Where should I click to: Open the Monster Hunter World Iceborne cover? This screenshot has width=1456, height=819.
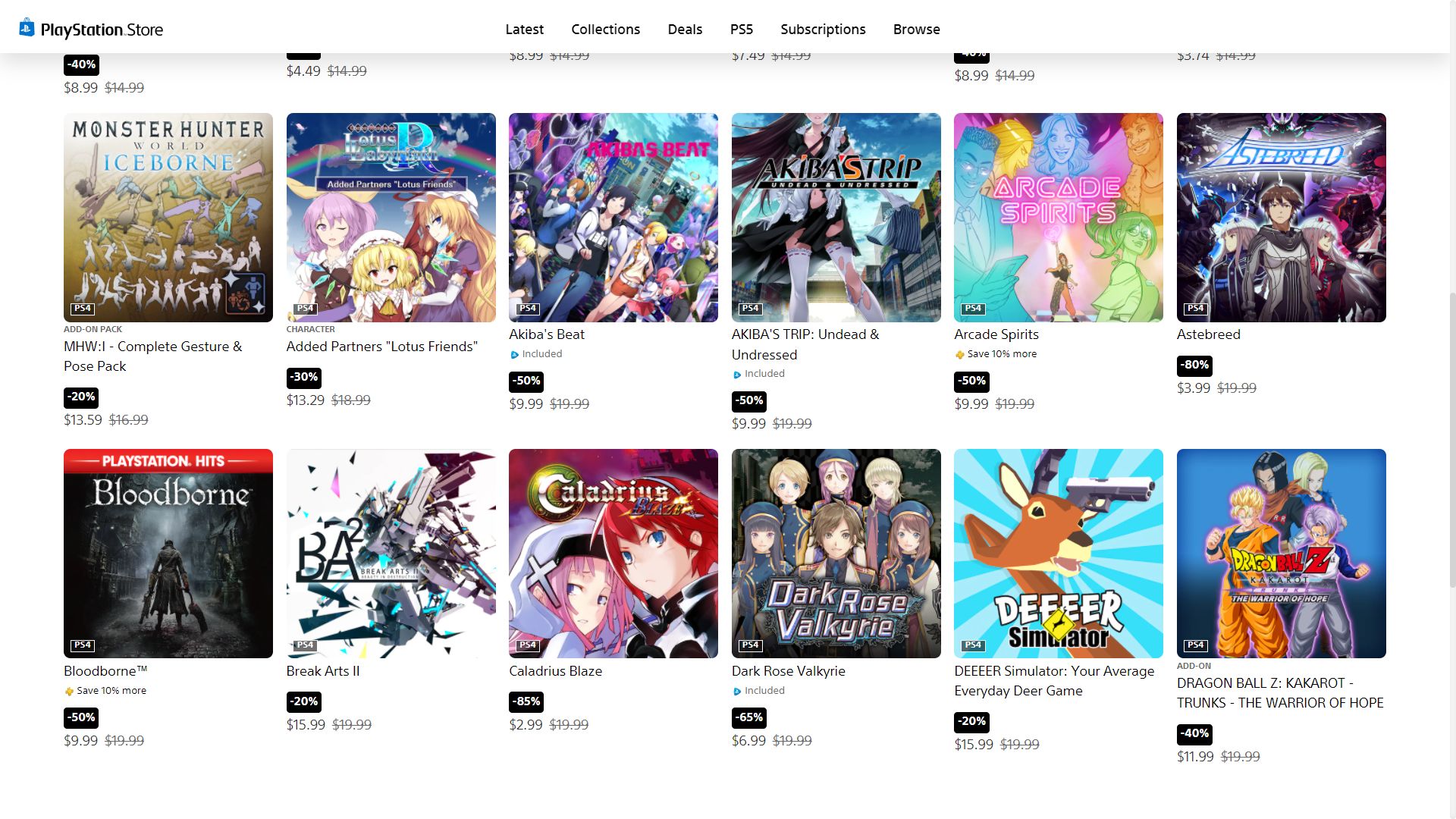(x=168, y=218)
